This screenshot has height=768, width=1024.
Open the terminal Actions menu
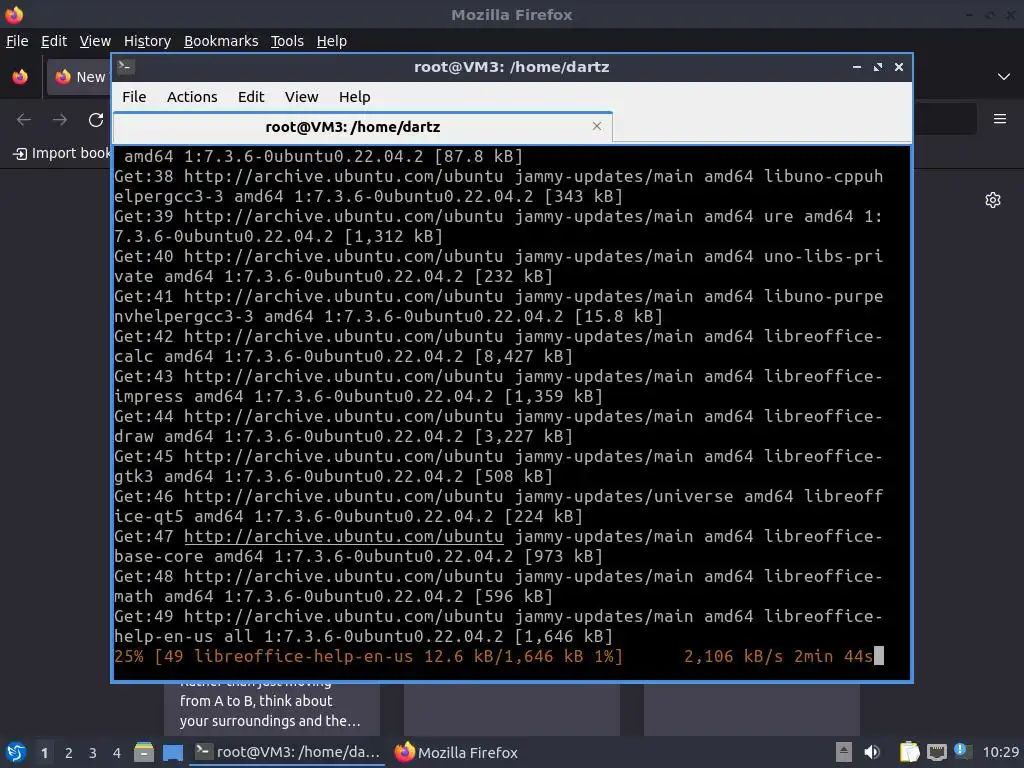click(192, 97)
